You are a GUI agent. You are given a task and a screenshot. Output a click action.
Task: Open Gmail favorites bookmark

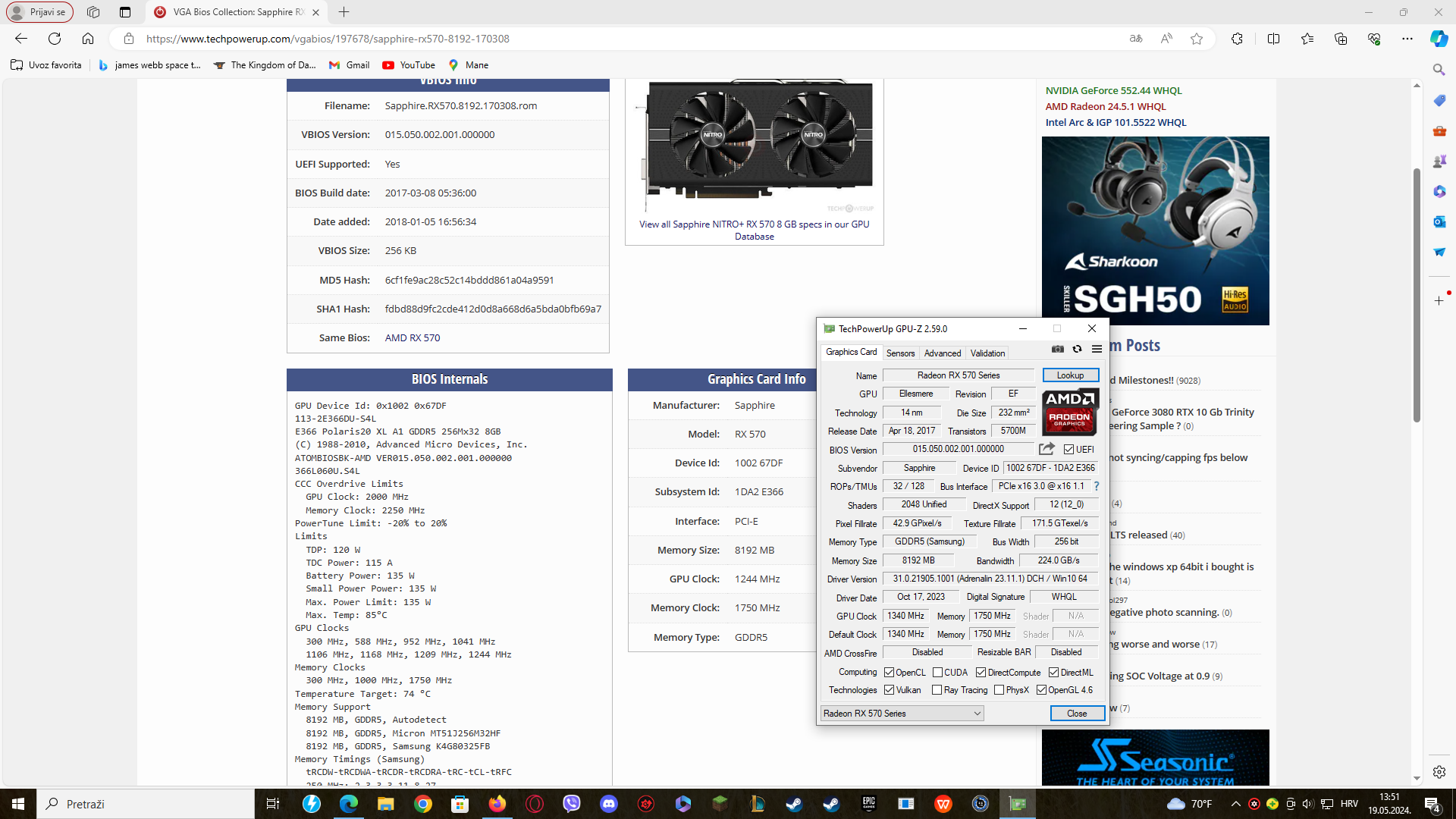tap(350, 65)
